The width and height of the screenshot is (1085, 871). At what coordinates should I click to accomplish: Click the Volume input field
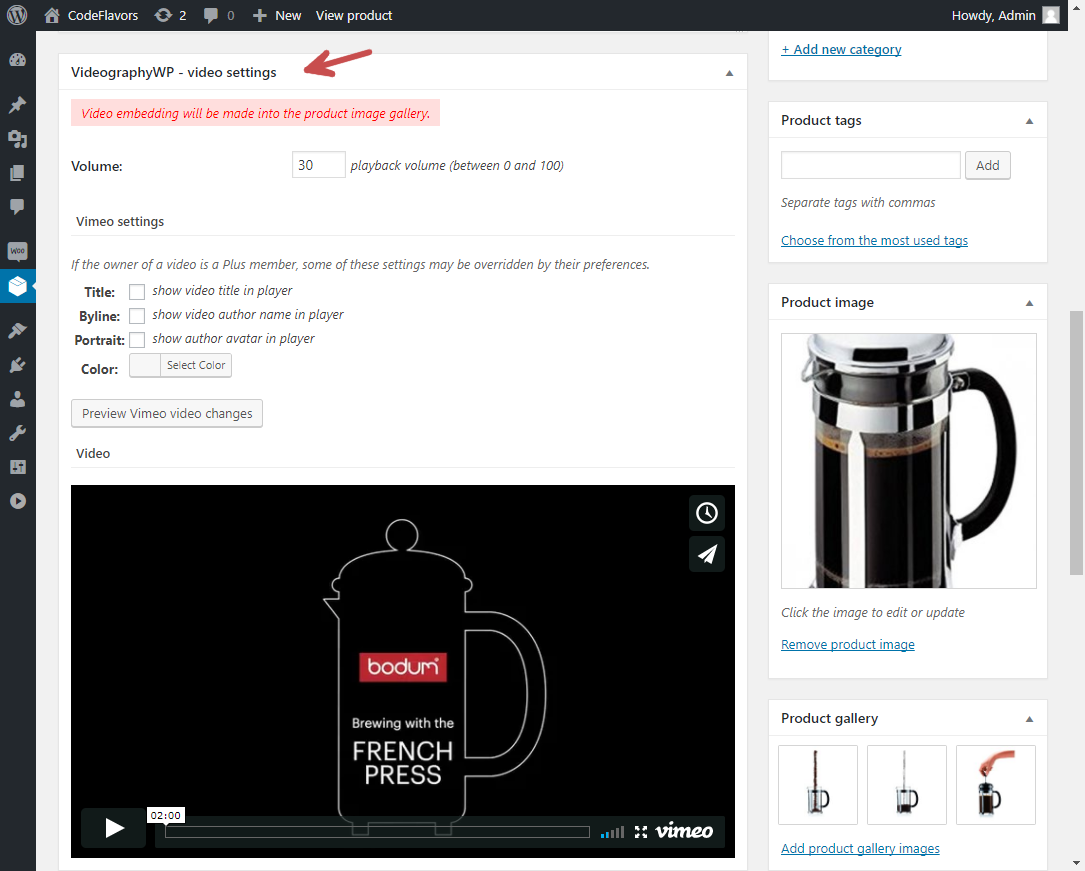coord(318,165)
